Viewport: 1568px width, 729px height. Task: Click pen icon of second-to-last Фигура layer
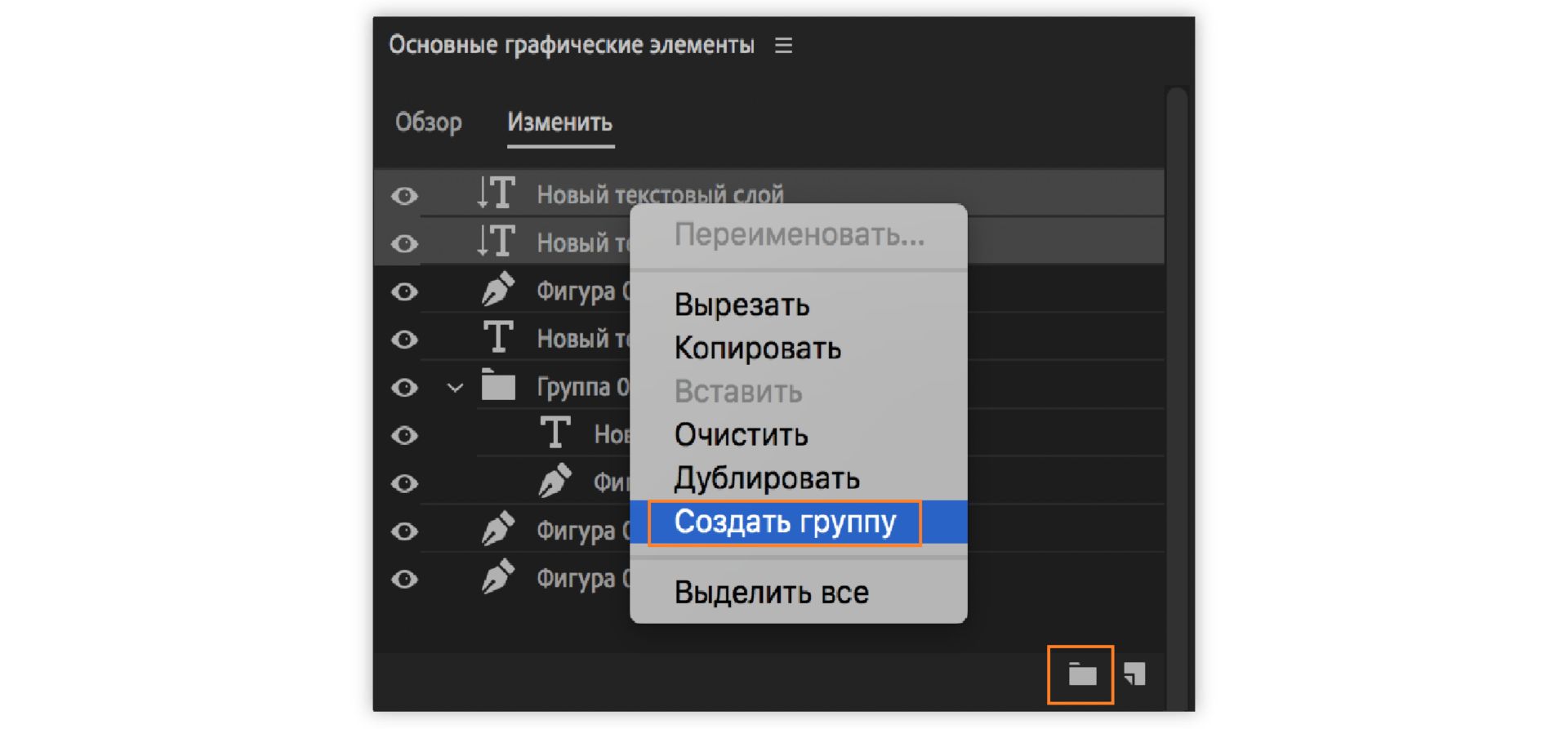pos(497,529)
